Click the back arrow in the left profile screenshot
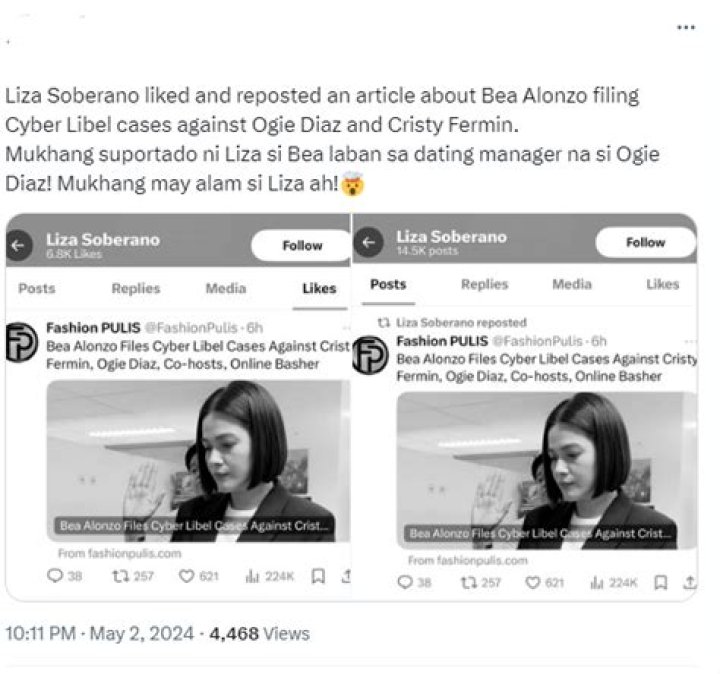Viewport: 720px width, 674px height. coord(17,244)
